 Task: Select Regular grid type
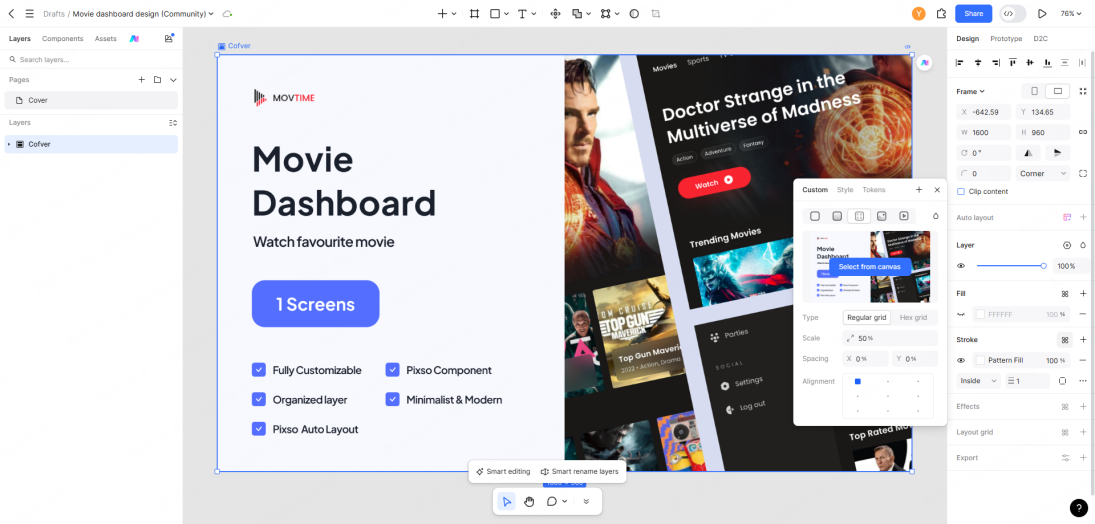tap(867, 317)
